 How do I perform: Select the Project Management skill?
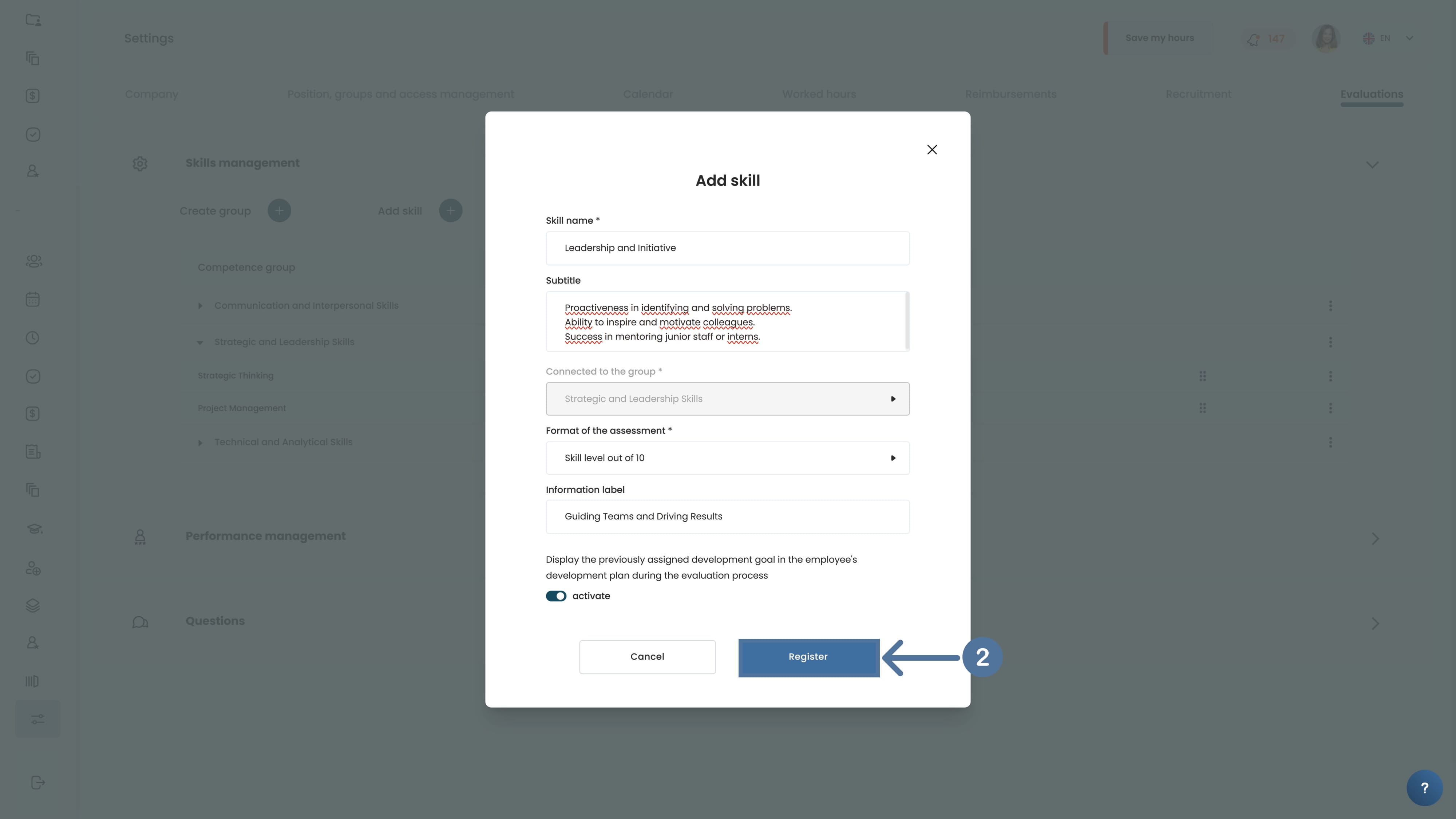[x=242, y=408]
